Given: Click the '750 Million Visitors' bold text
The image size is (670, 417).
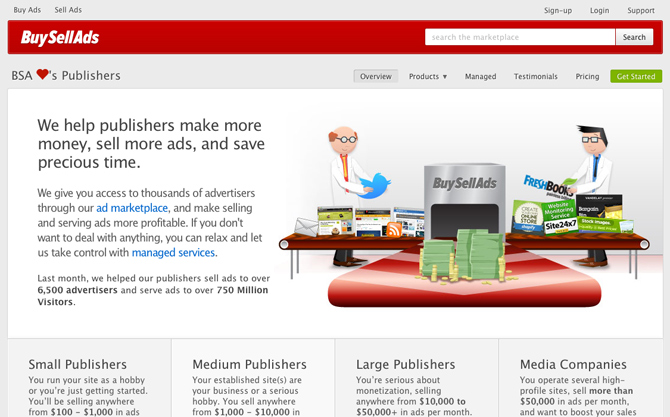Looking at the screenshot, I should coord(153,296).
